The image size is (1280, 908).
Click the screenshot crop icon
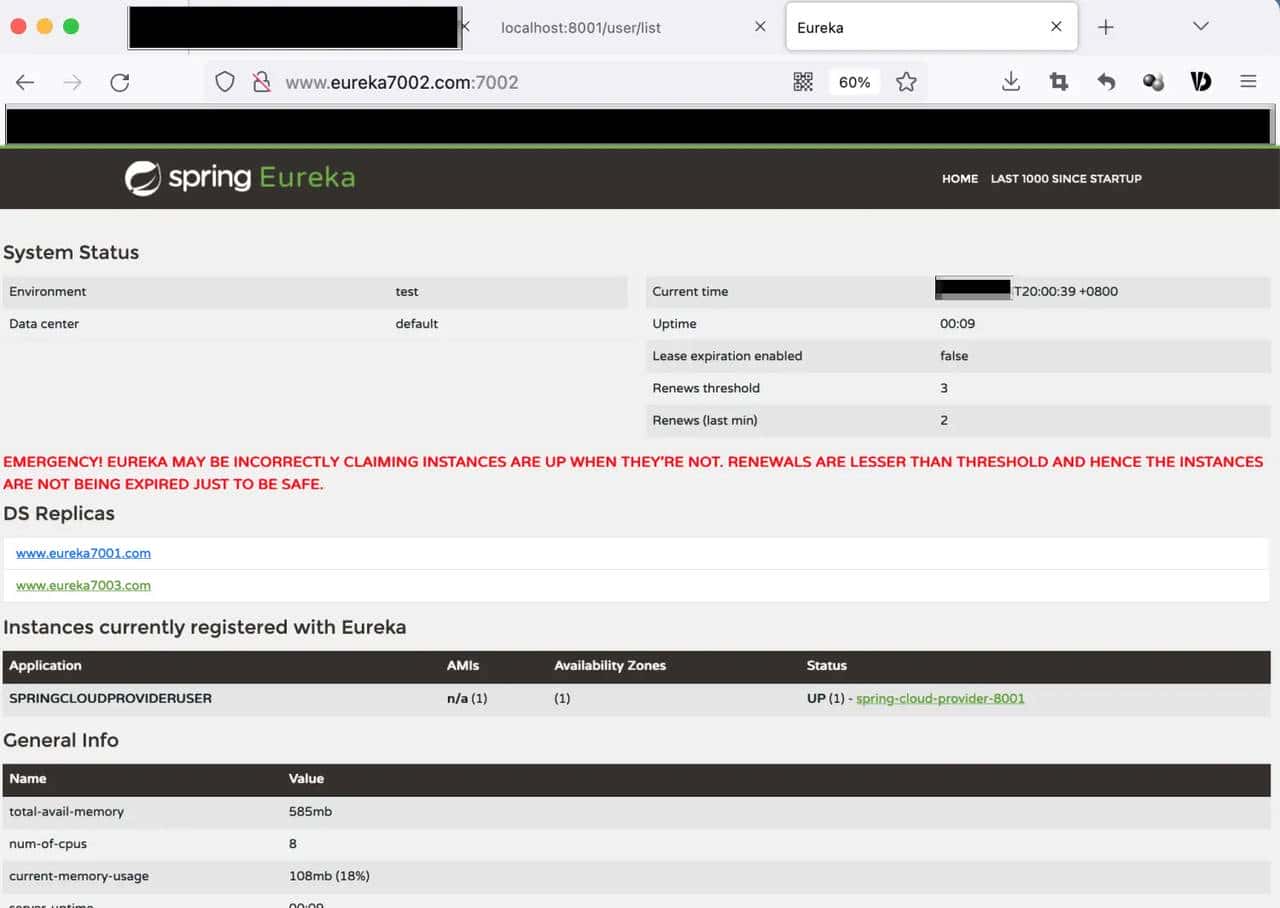pos(1059,82)
